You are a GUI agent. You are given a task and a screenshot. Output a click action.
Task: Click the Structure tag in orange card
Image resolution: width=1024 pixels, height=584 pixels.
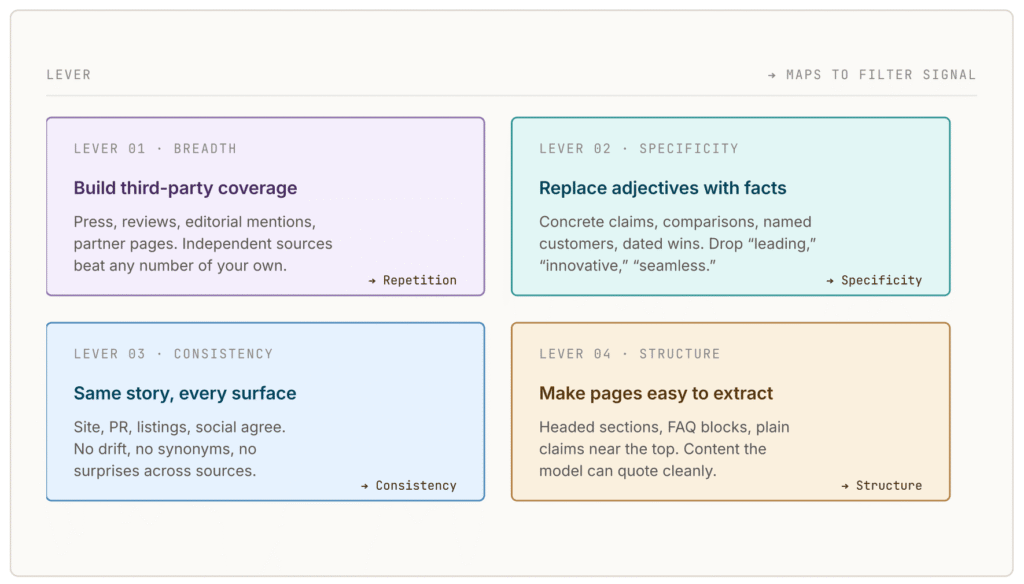(x=889, y=486)
